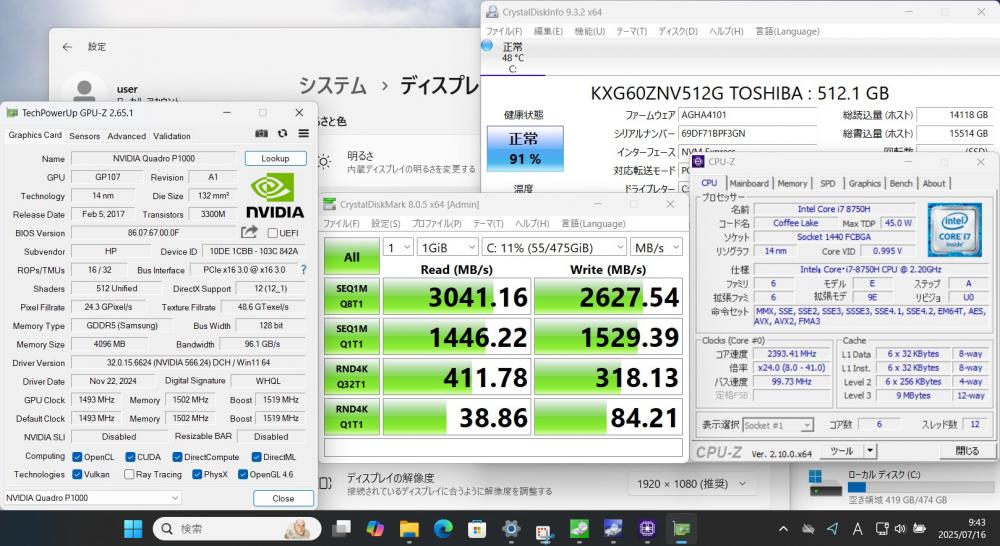
Task: Open File Explorer from the taskbar
Action: (x=409, y=529)
